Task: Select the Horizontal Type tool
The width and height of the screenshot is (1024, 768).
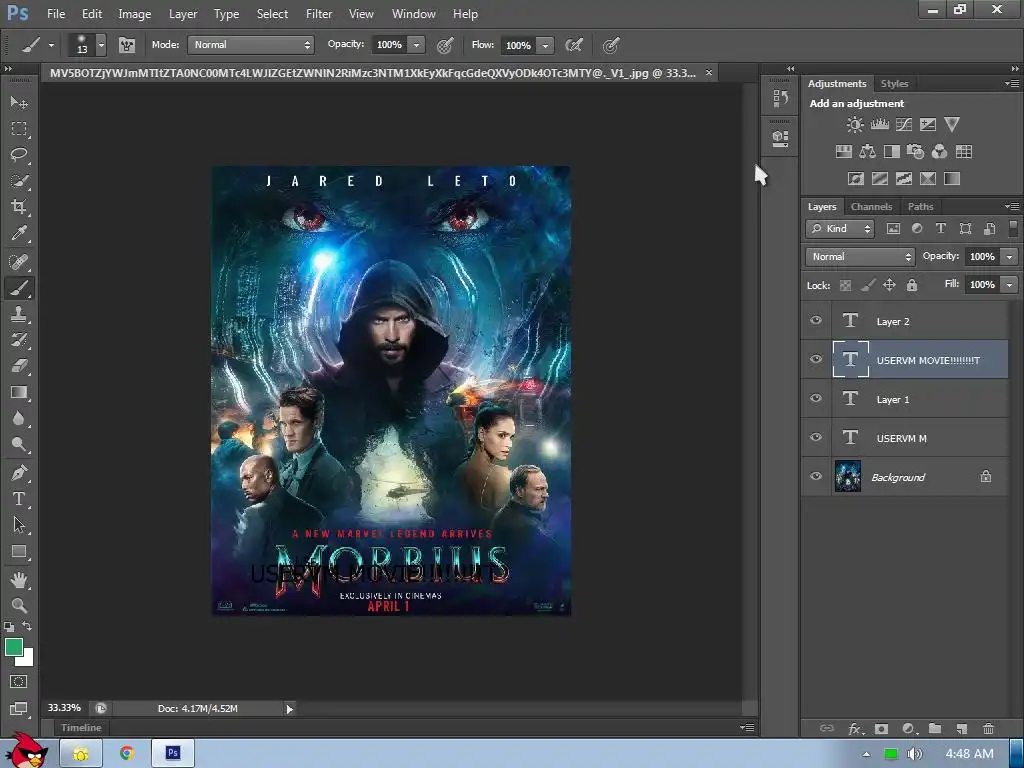Action: (19, 499)
